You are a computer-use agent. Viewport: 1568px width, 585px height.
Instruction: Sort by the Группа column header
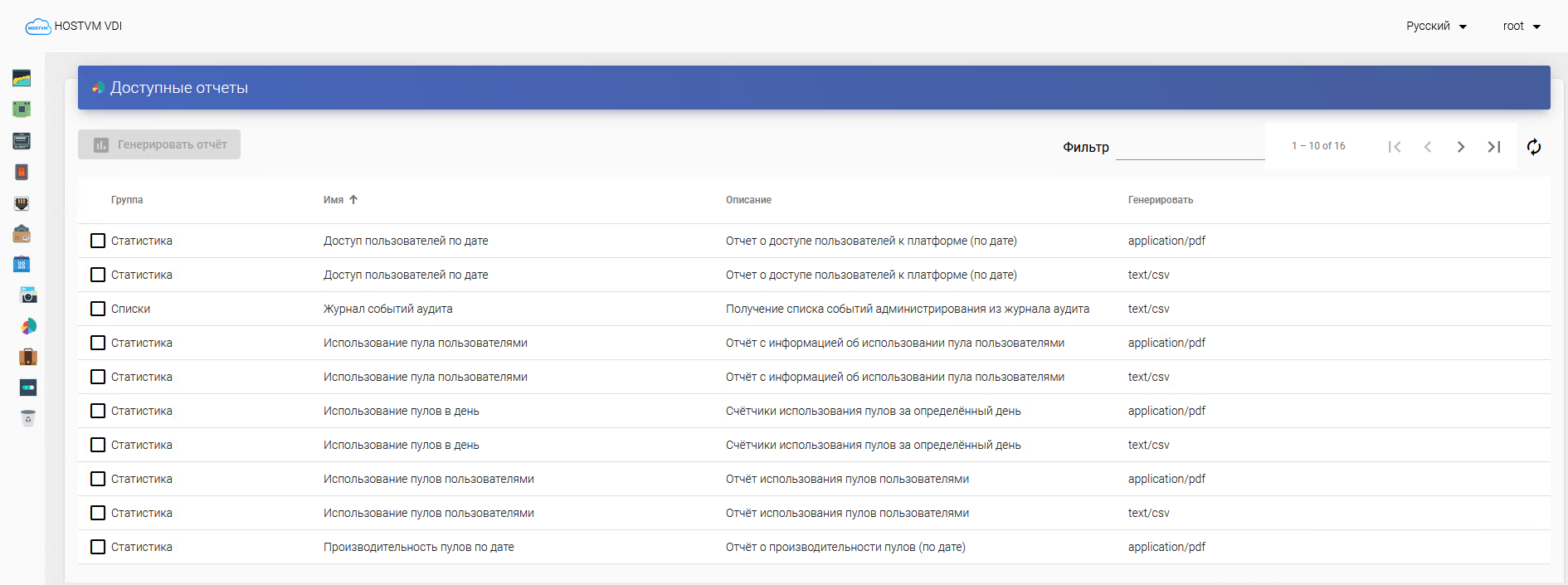click(127, 200)
